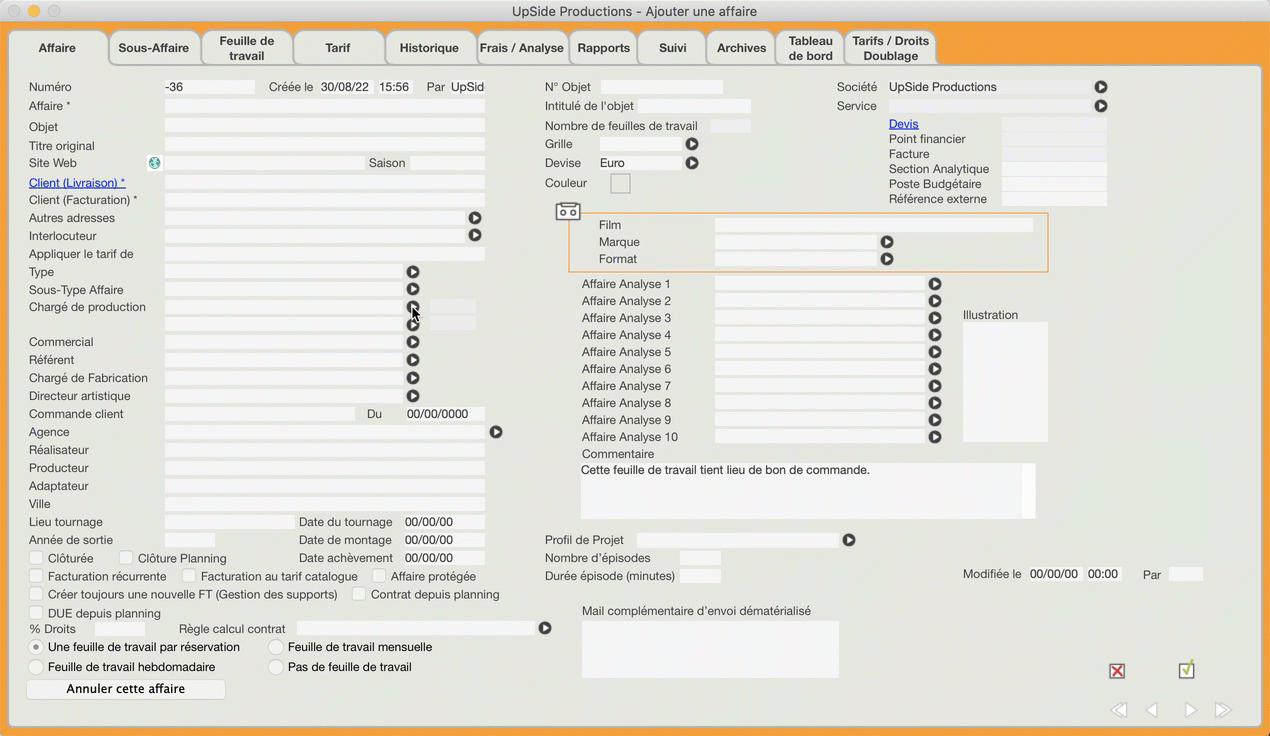This screenshot has width=1270, height=736.
Task: Enable Facturation au tarif catalogue
Action: tap(189, 576)
